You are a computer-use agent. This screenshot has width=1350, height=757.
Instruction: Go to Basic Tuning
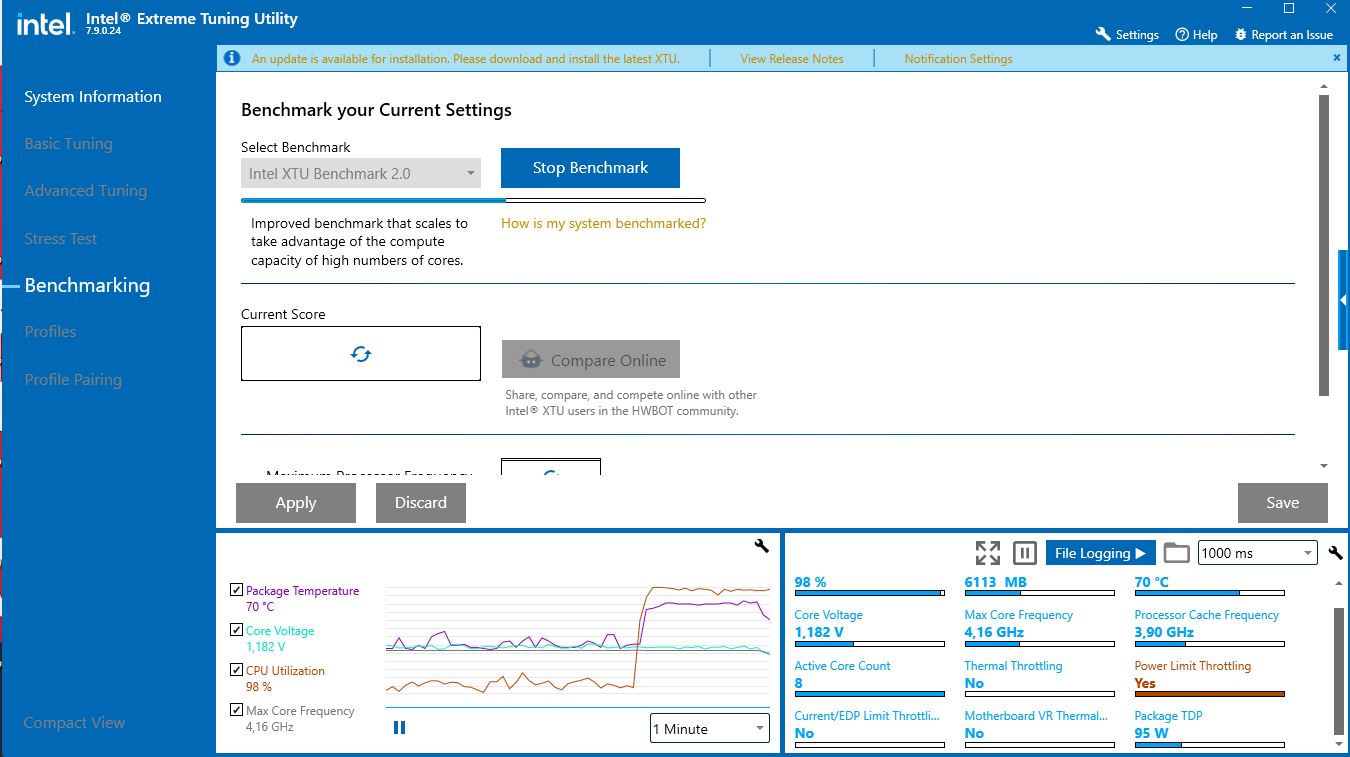pyautogui.click(x=69, y=144)
